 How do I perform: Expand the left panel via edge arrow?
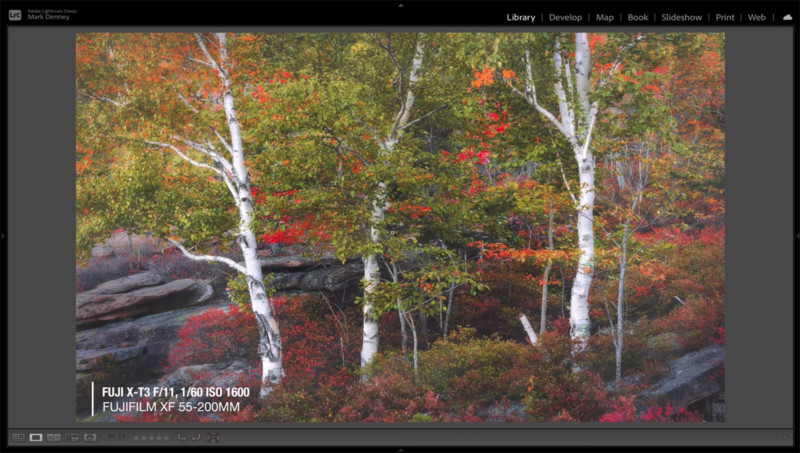[3, 236]
